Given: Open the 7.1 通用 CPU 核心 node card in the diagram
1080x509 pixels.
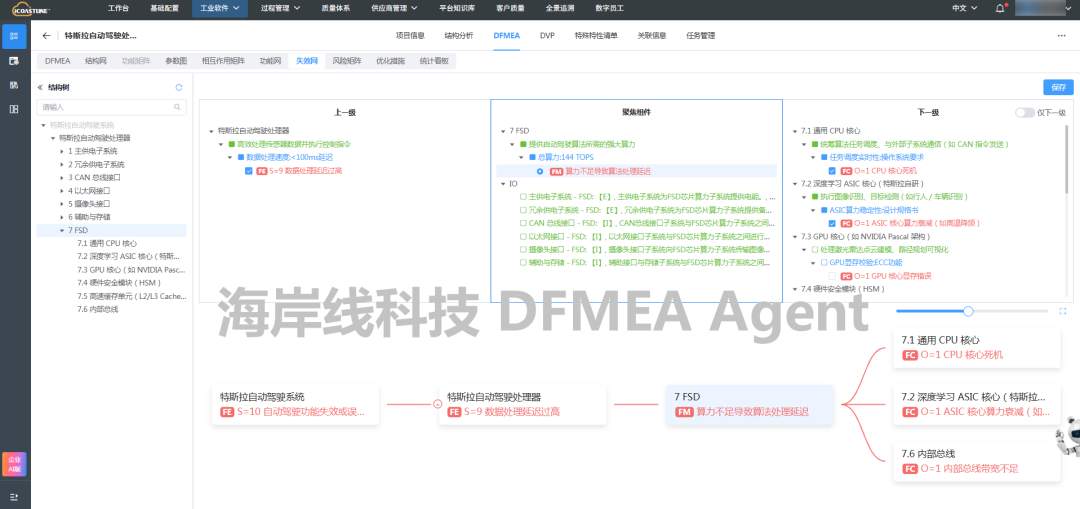Looking at the screenshot, I should [977, 348].
